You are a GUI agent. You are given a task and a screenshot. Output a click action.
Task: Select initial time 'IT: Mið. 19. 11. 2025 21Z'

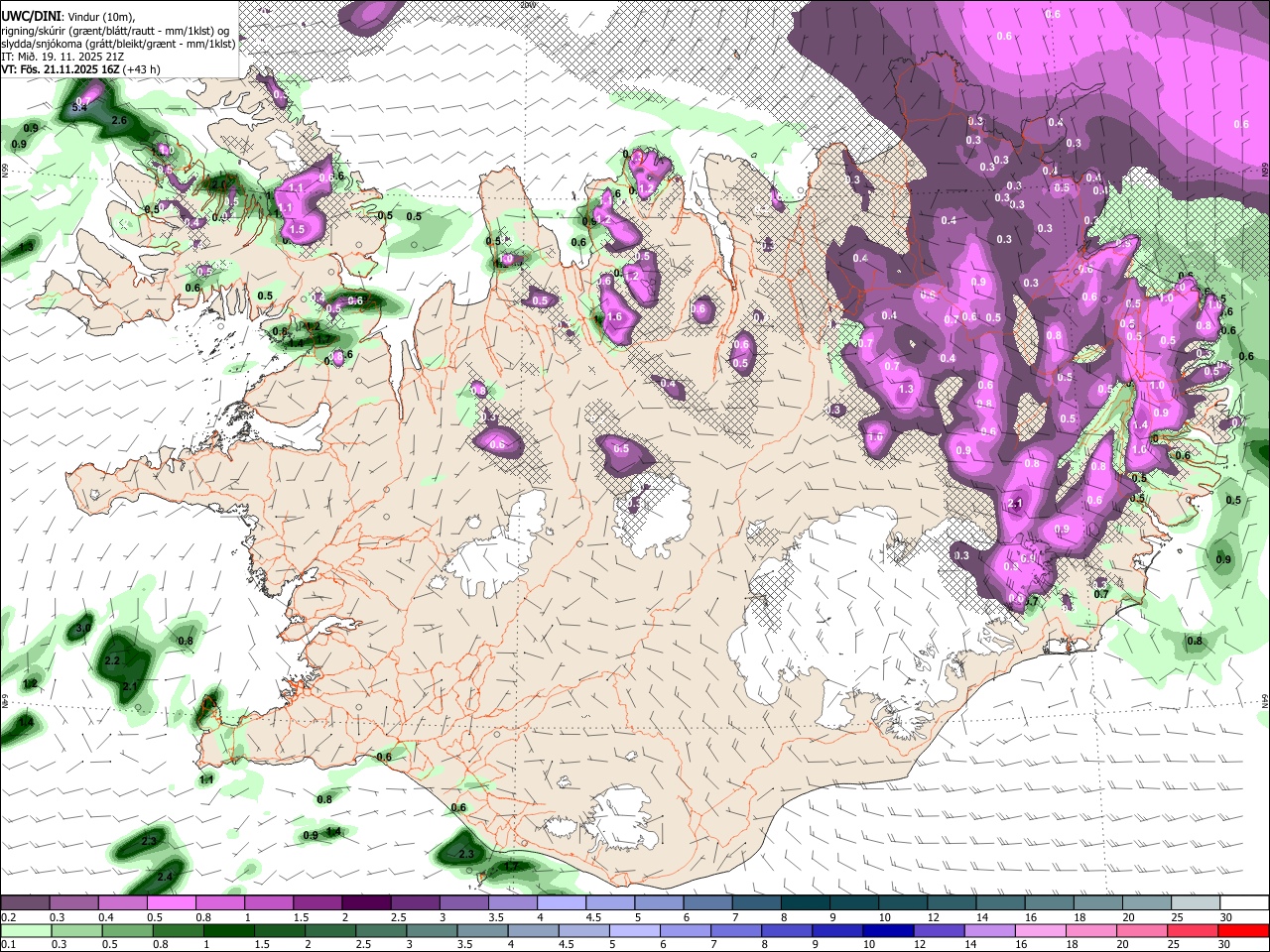pos(63,57)
